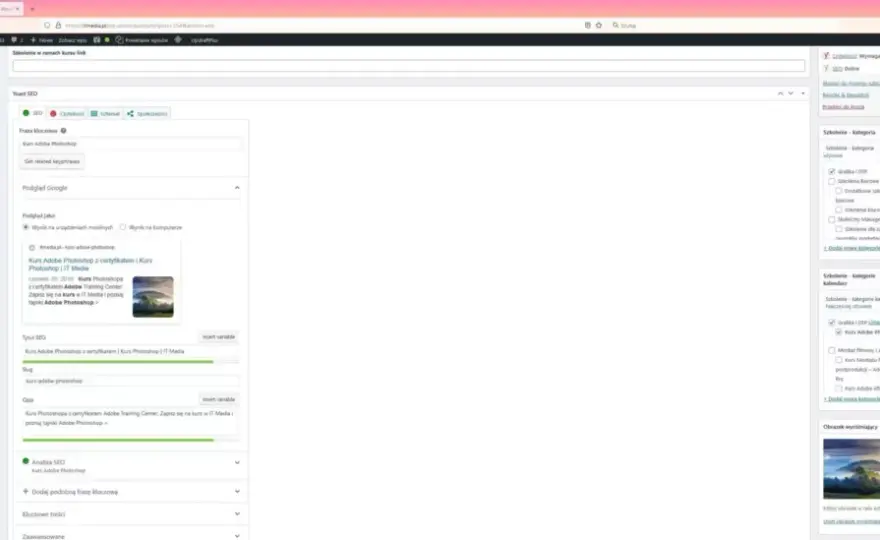Switch to the Schema tab
This screenshot has width=880, height=540.
tap(106, 113)
